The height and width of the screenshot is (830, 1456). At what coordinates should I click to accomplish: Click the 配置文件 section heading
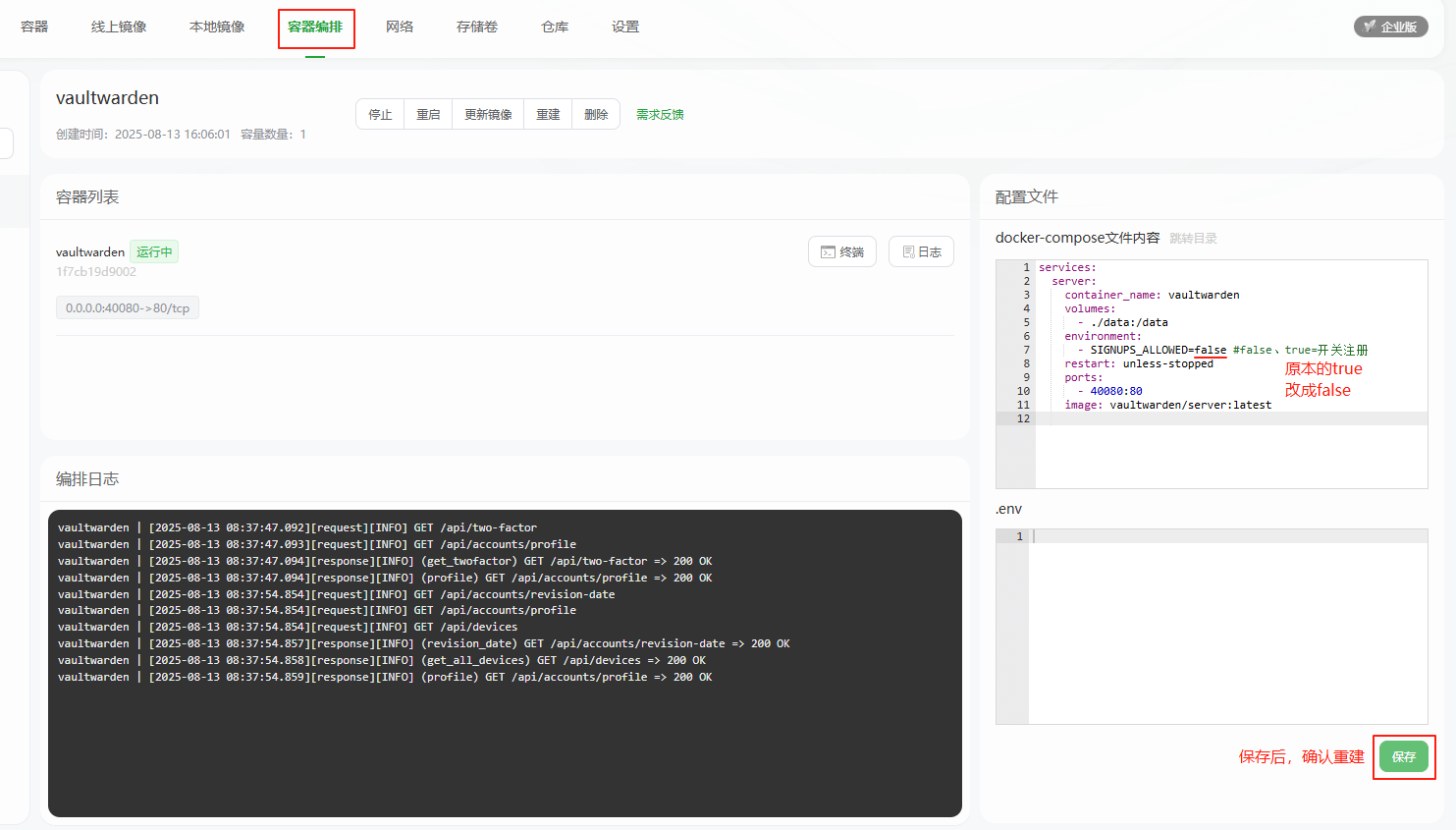click(x=1027, y=197)
